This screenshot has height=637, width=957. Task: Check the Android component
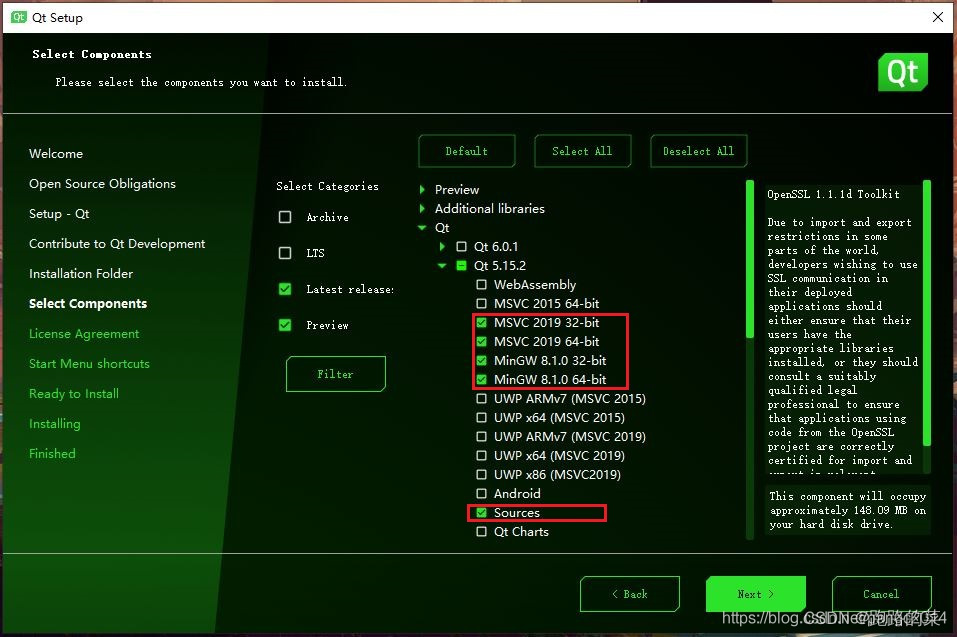482,493
